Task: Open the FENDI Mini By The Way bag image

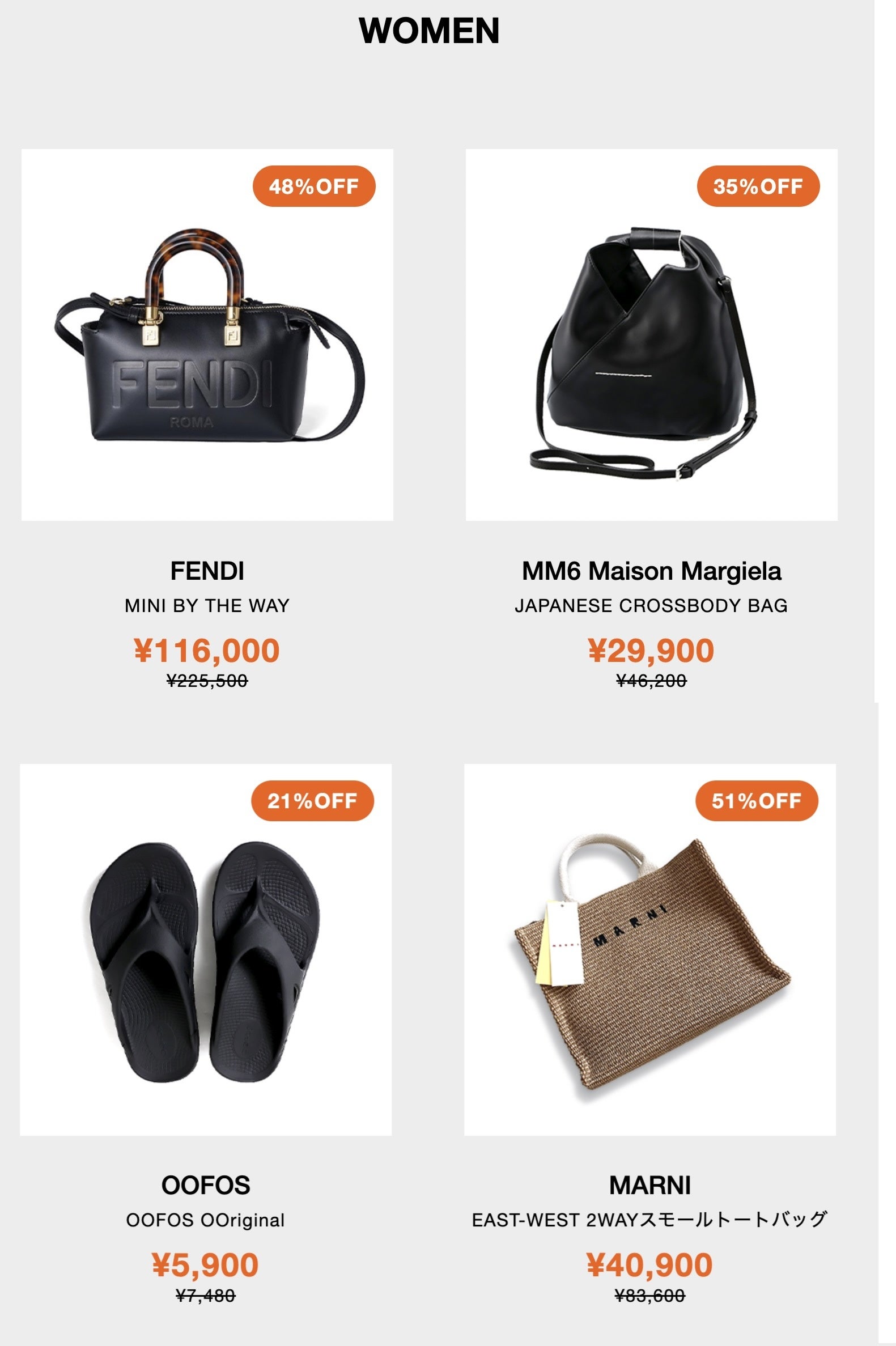Action: tap(207, 335)
